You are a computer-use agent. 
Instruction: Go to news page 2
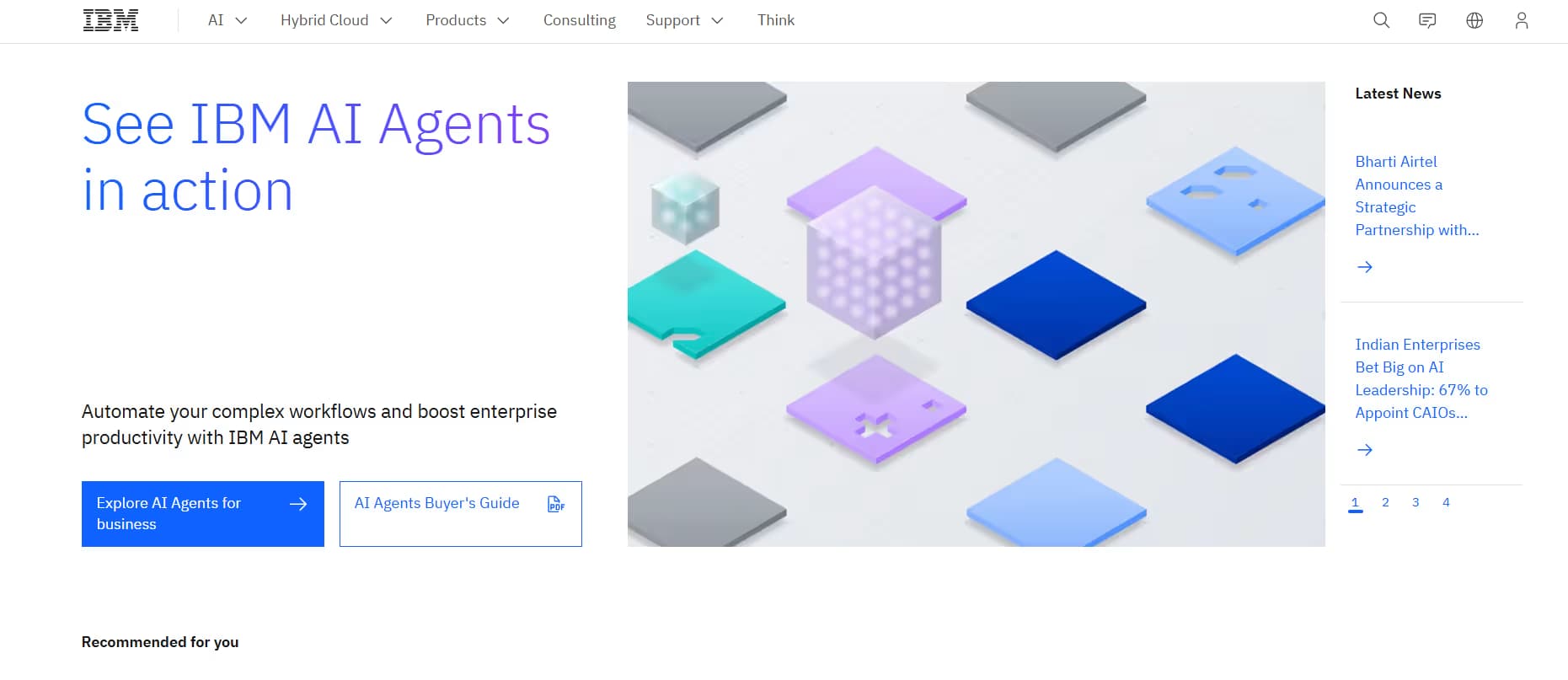[1385, 503]
